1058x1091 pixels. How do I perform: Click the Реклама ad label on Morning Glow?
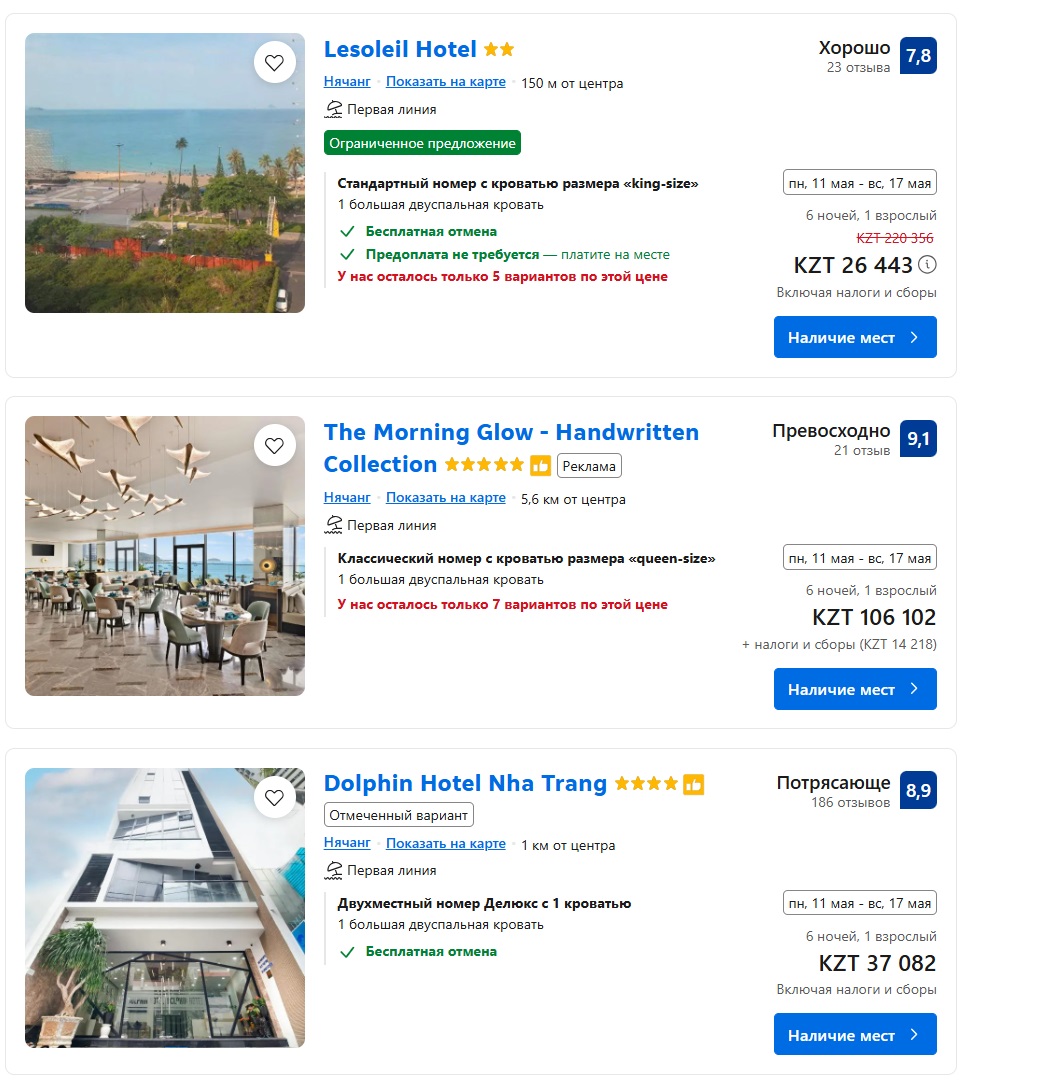coord(589,466)
